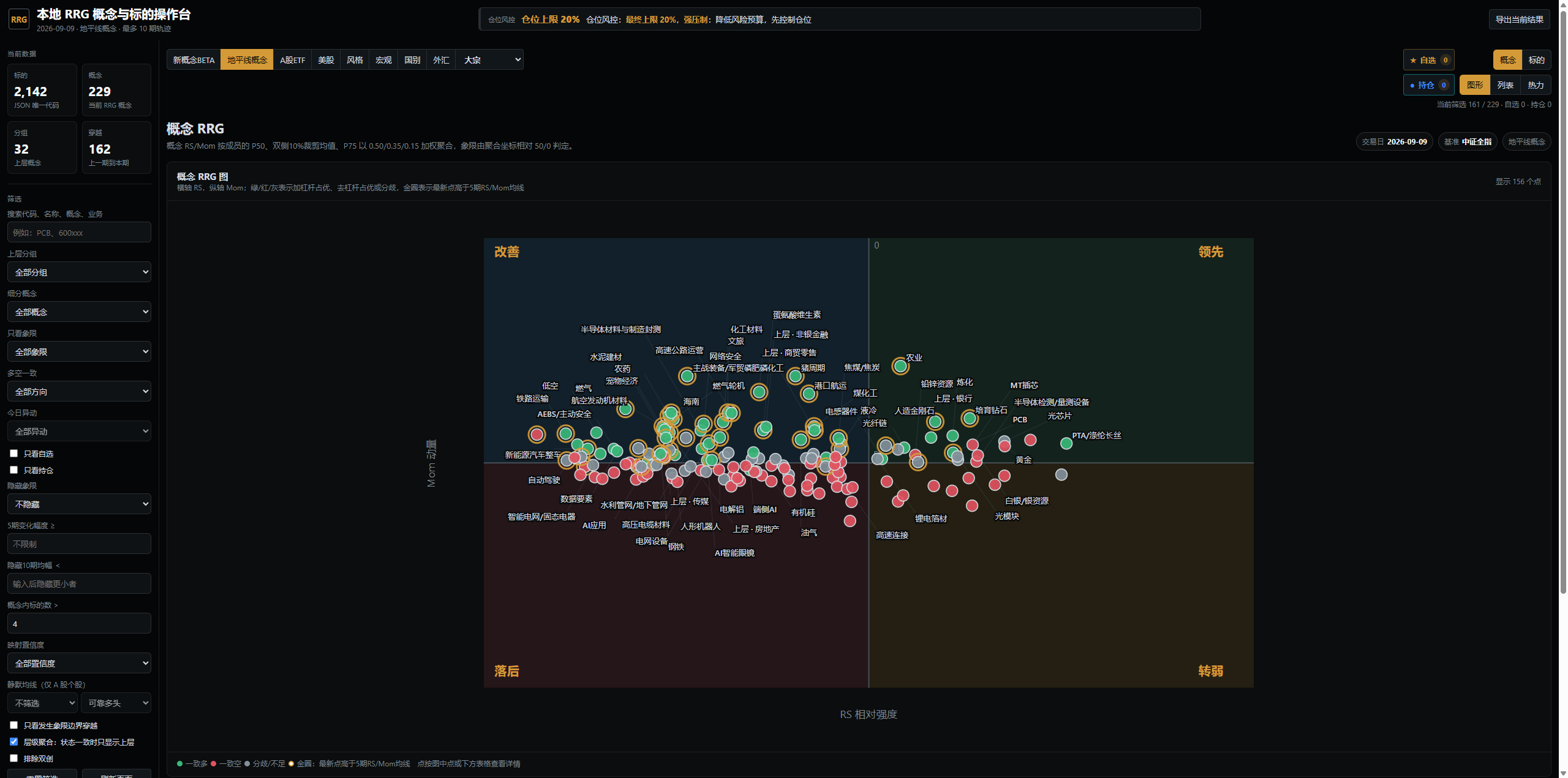
Task: Open the 大宗 category dropdown
Action: [490, 60]
